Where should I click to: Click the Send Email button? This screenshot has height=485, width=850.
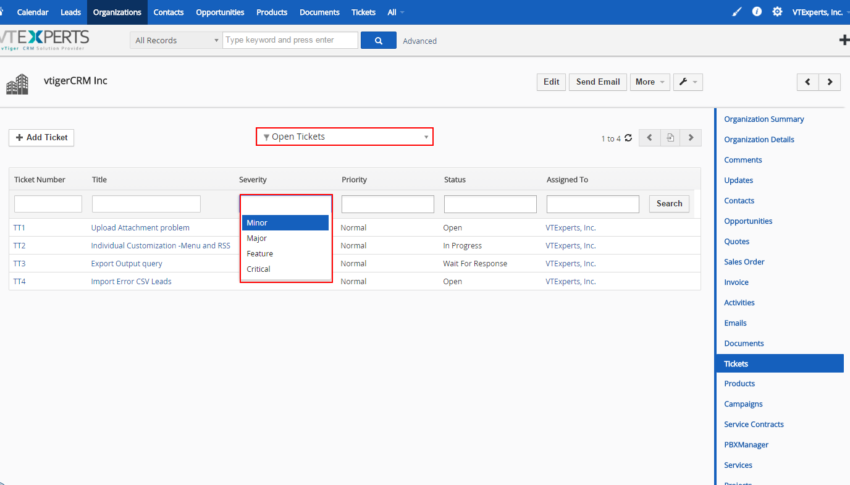pyautogui.click(x=598, y=82)
